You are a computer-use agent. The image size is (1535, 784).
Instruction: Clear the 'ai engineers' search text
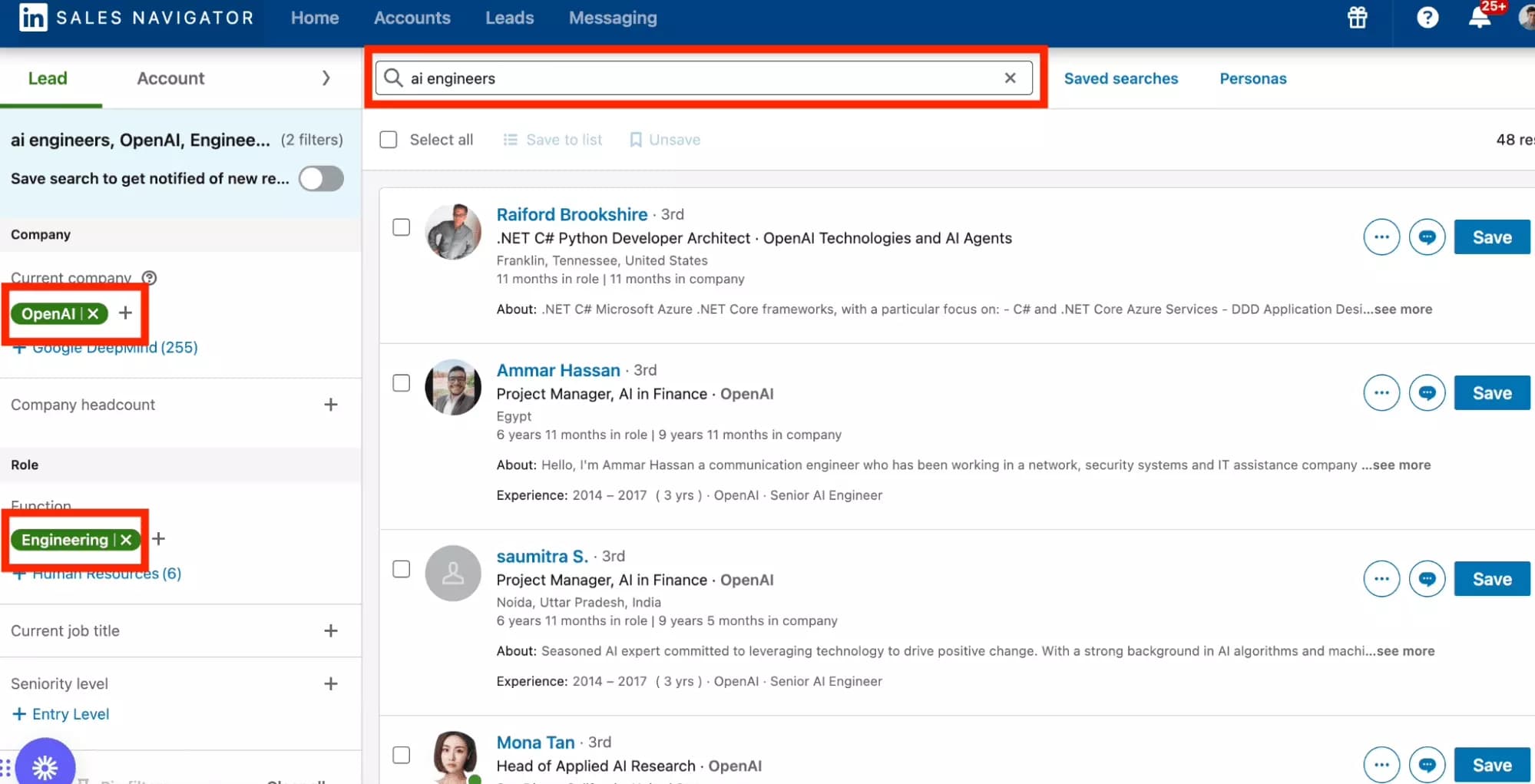pyautogui.click(x=1010, y=78)
